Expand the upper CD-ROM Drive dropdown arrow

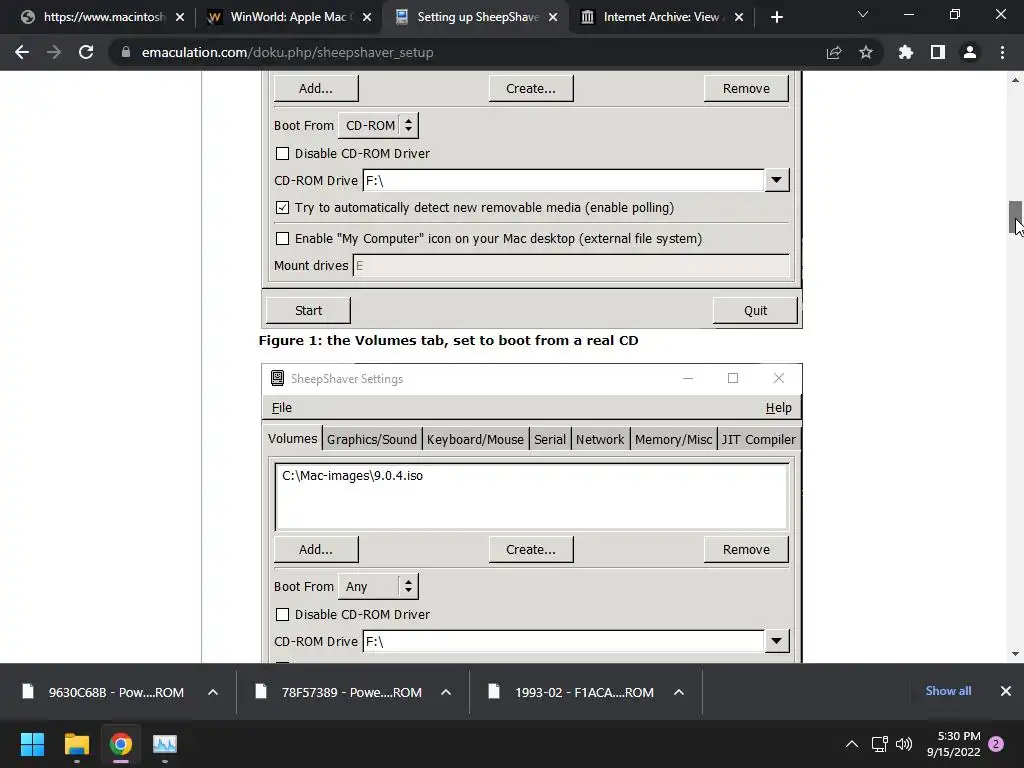(776, 180)
